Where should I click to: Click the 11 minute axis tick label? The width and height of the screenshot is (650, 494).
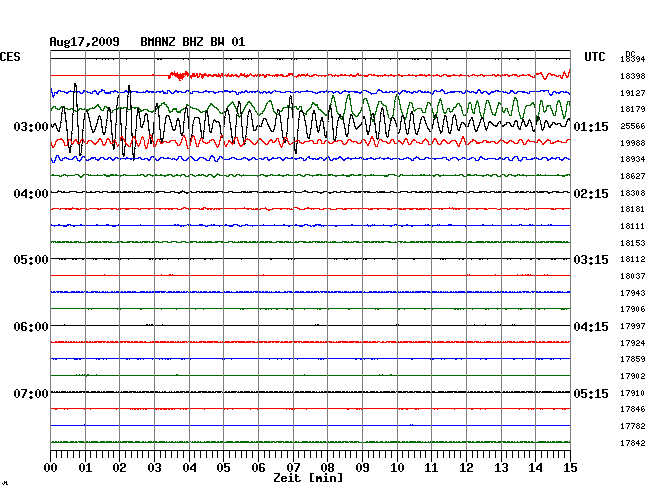click(x=431, y=468)
